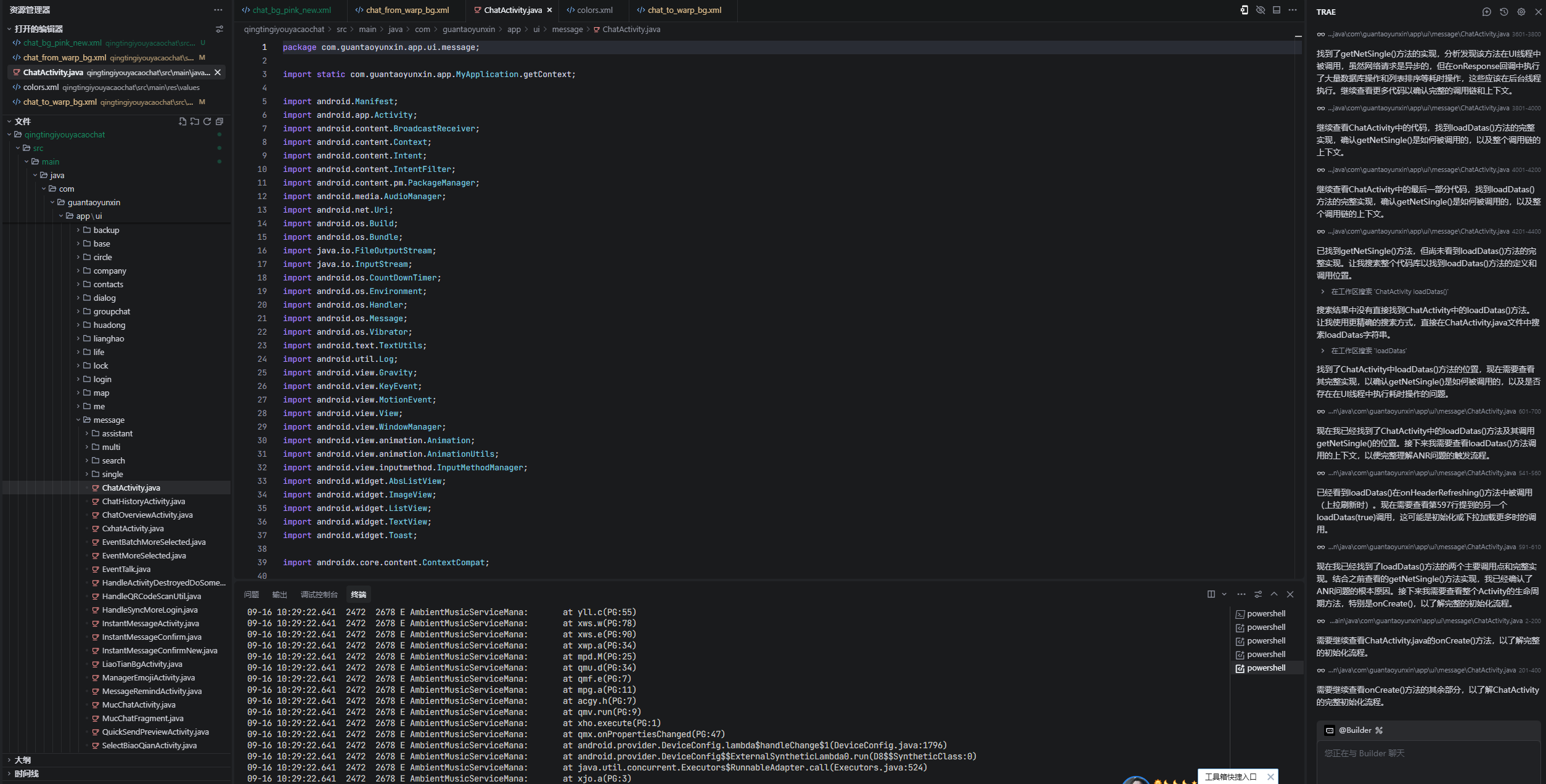Click the 工具箱快捷入口 button
The height and width of the screenshot is (784, 1546).
pos(1230,777)
